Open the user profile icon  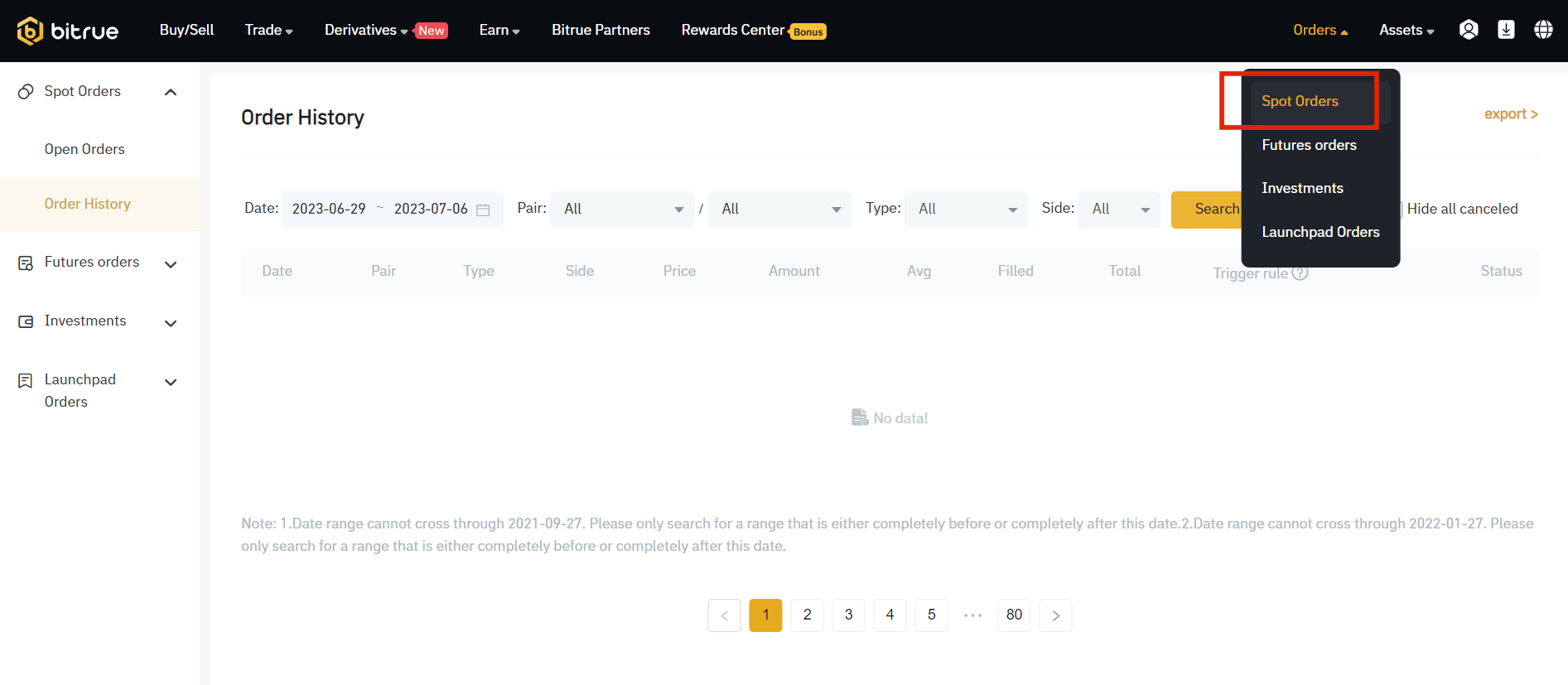(x=1469, y=30)
